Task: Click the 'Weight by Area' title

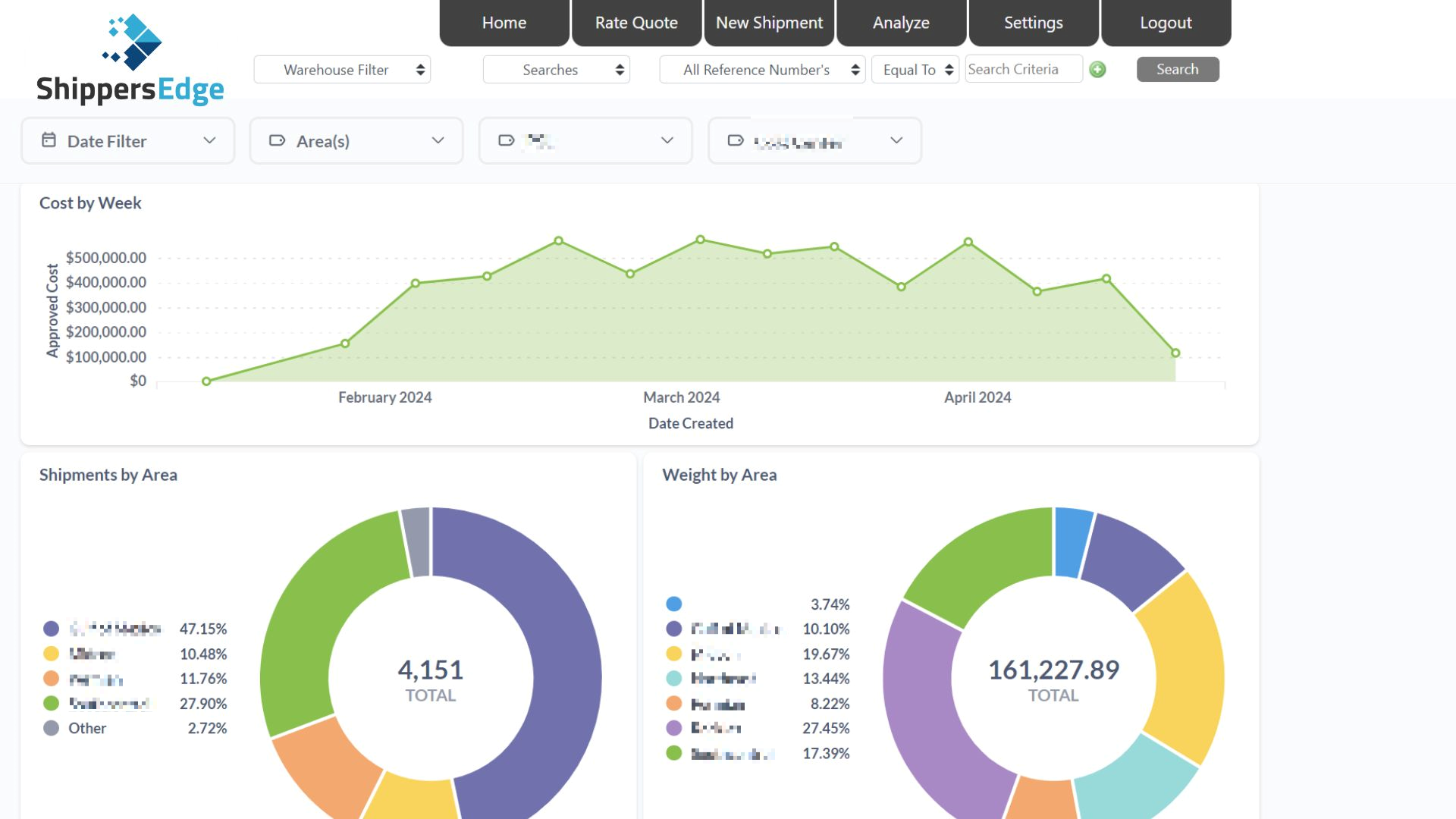Action: [719, 475]
